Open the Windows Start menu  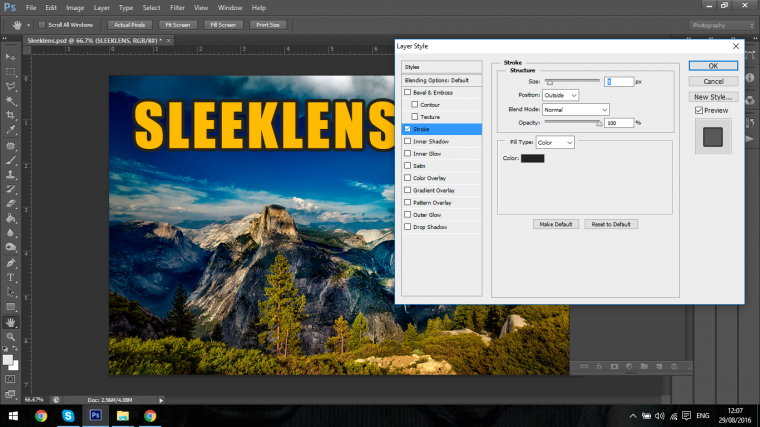coord(13,416)
